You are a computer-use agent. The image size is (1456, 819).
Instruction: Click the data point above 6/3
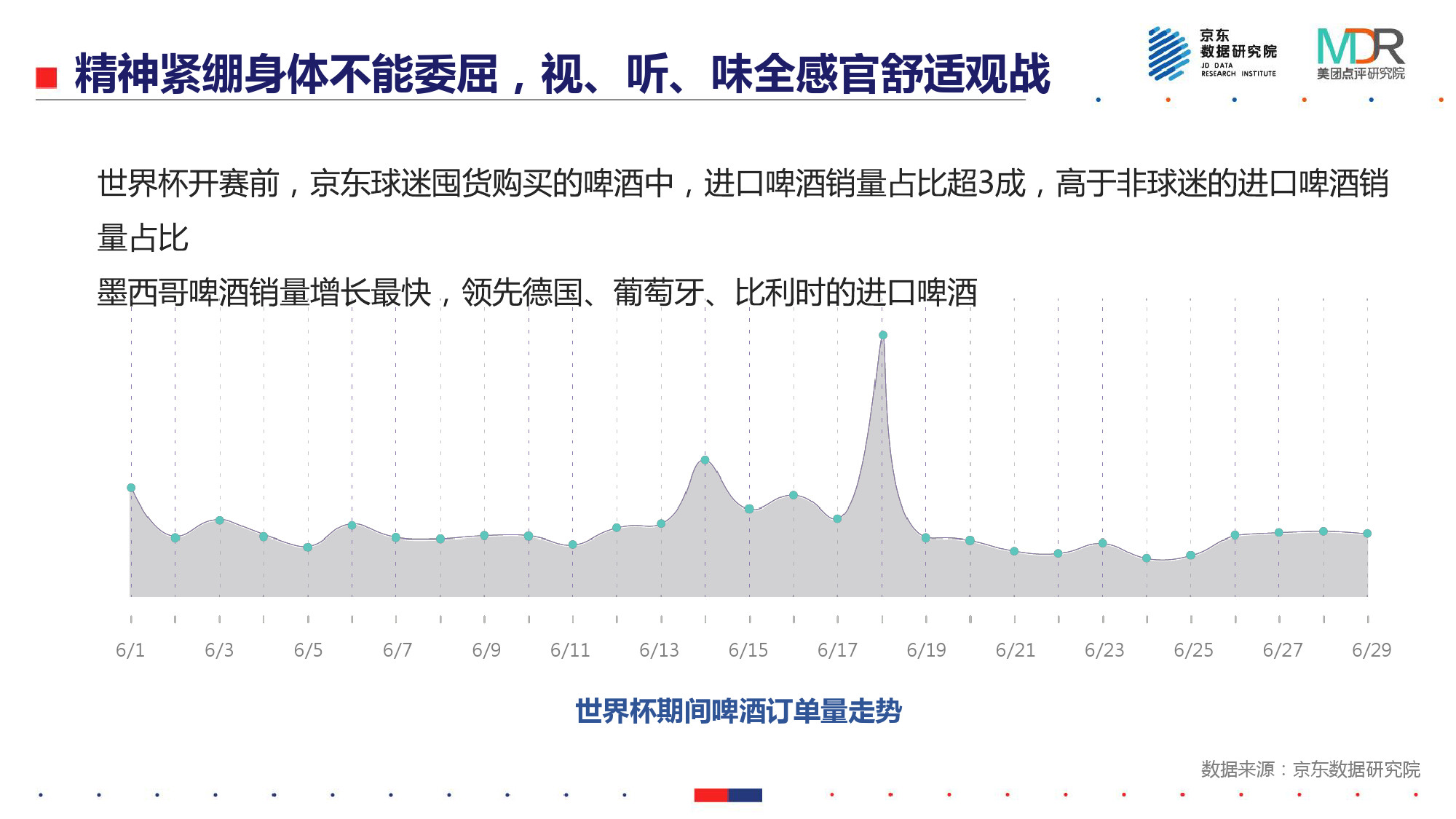[x=220, y=521]
